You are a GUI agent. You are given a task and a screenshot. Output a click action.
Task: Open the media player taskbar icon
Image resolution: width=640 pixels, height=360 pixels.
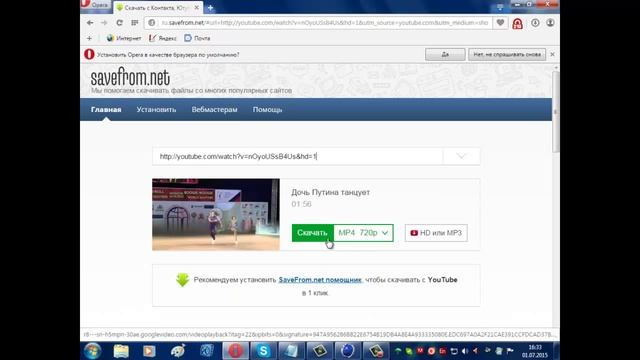coord(149,351)
